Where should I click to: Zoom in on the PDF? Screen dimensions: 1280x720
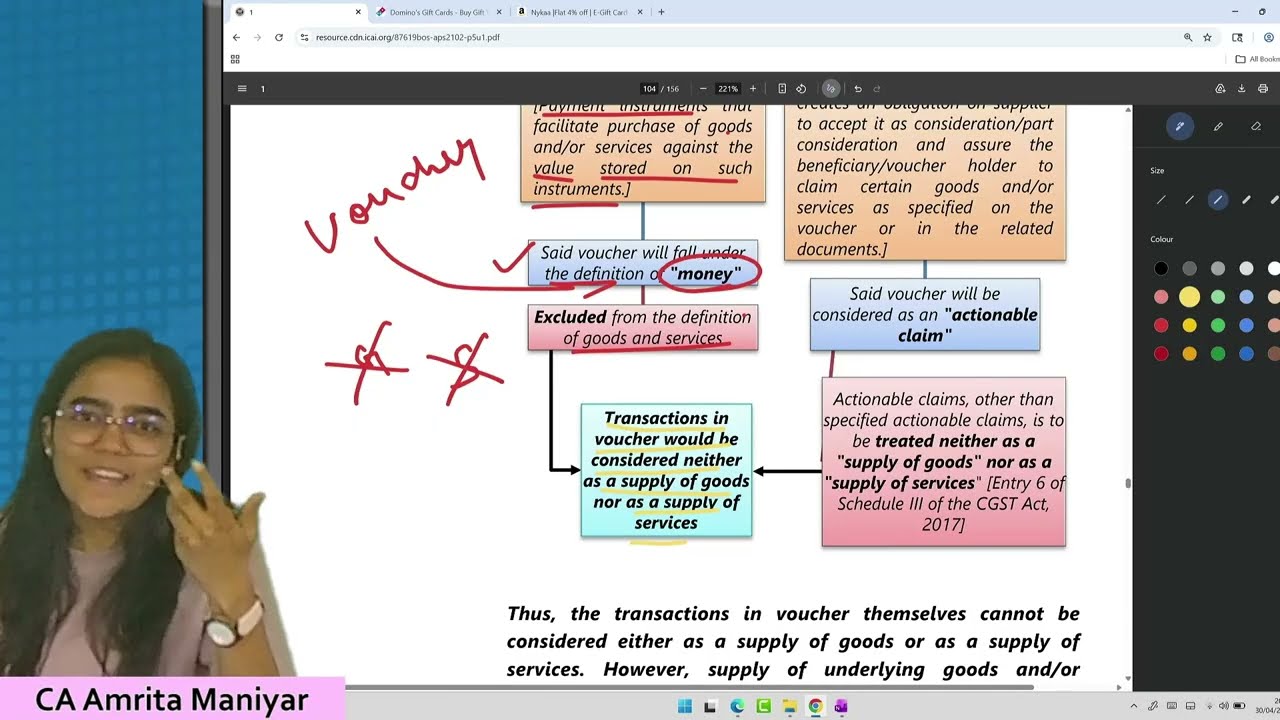(753, 88)
